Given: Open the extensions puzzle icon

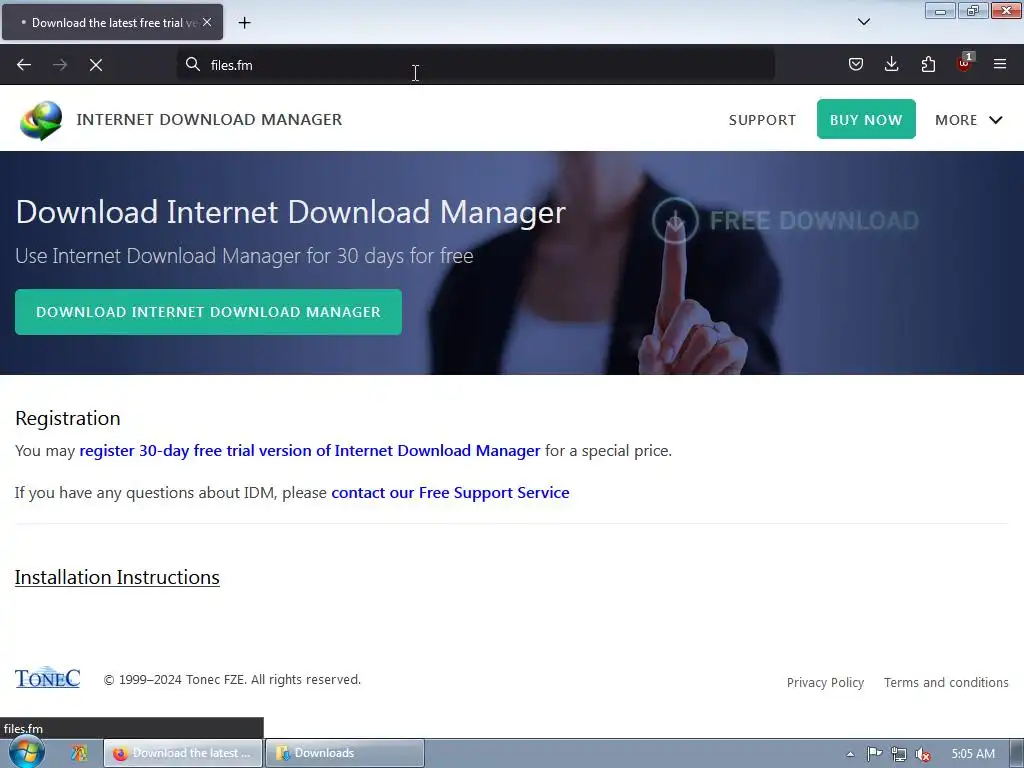Looking at the screenshot, I should [x=928, y=64].
